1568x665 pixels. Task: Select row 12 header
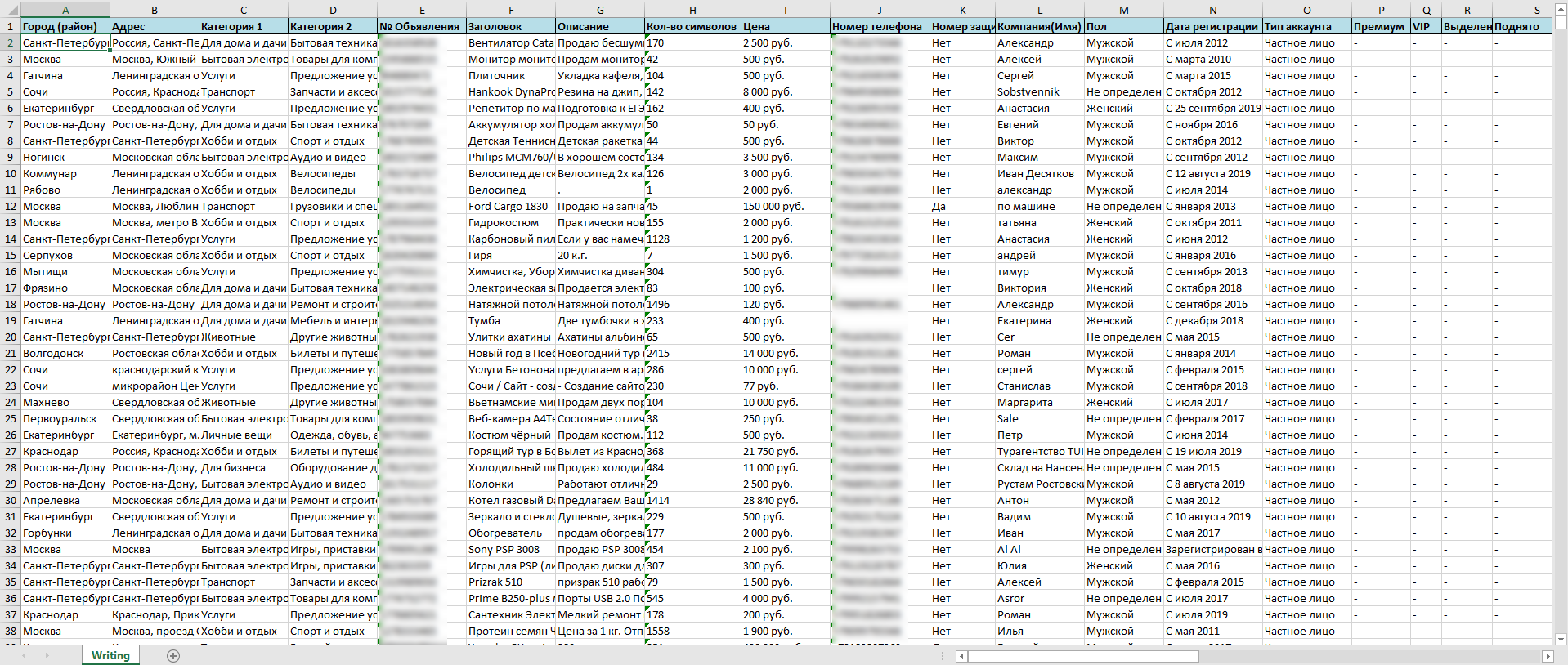pyautogui.click(x=11, y=206)
